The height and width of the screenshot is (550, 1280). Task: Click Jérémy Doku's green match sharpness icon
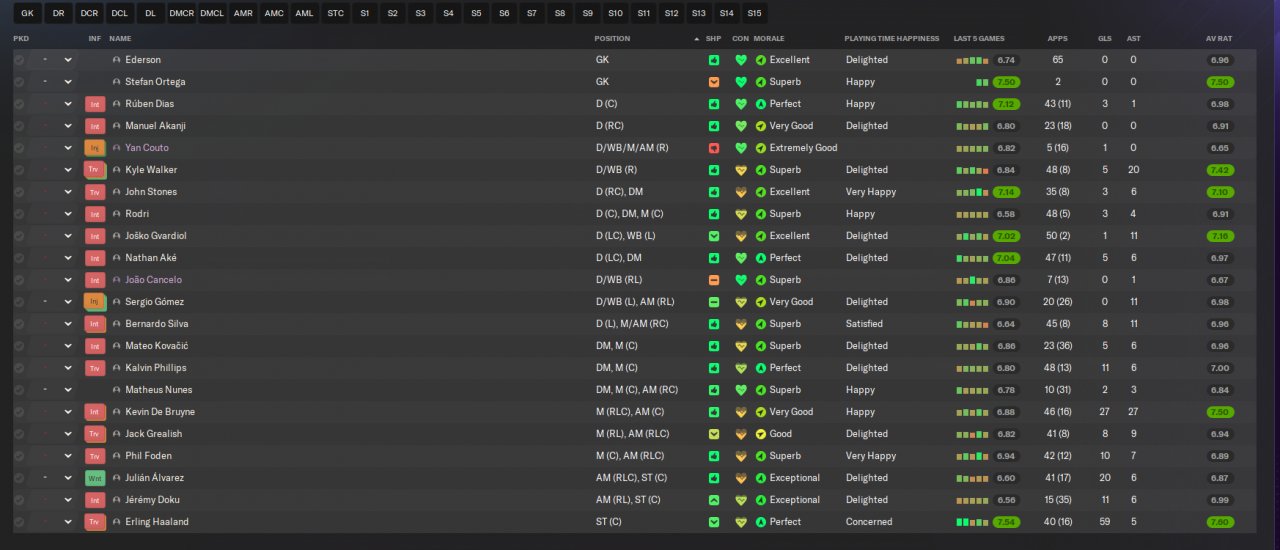click(713, 500)
